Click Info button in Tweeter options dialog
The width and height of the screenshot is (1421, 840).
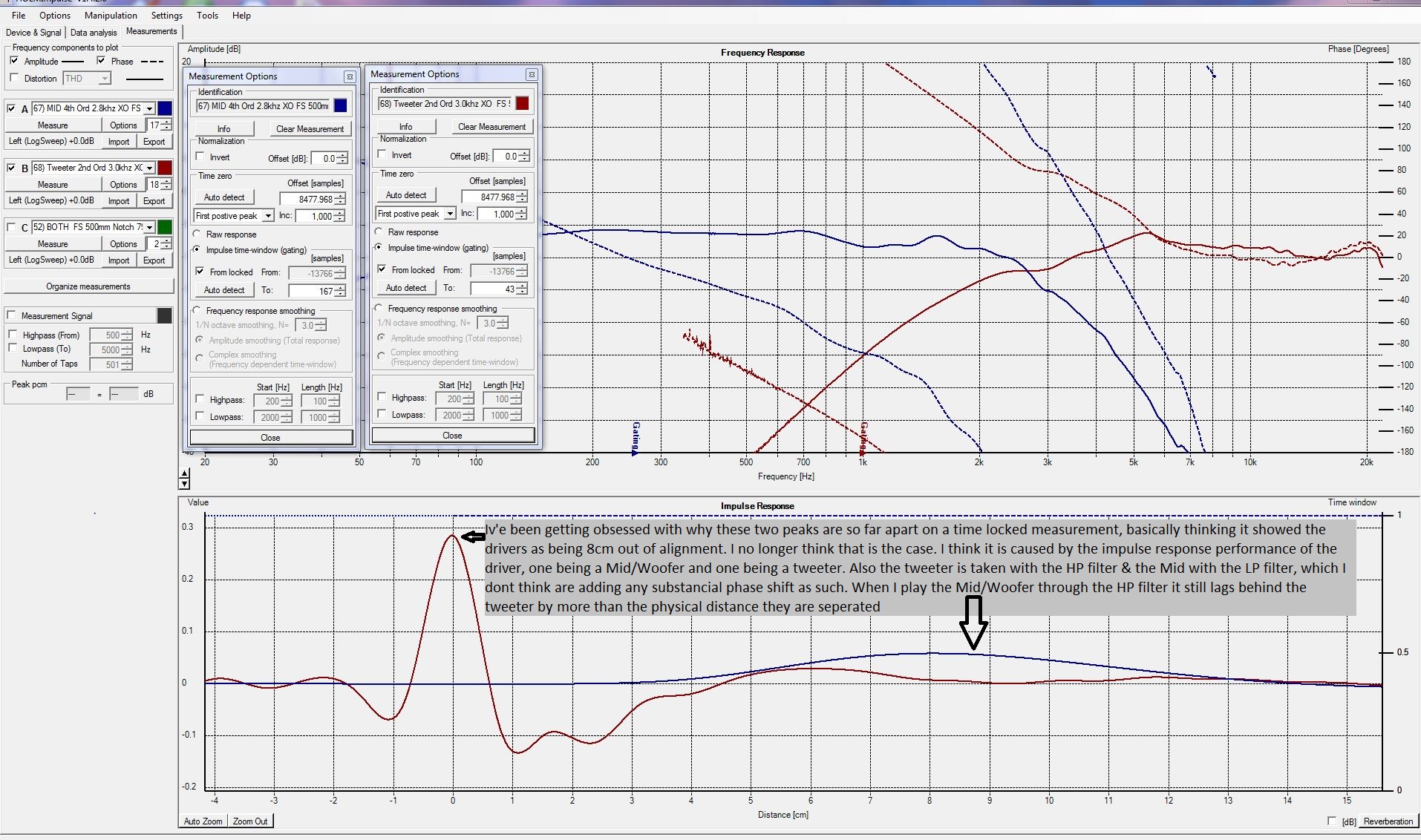(405, 127)
